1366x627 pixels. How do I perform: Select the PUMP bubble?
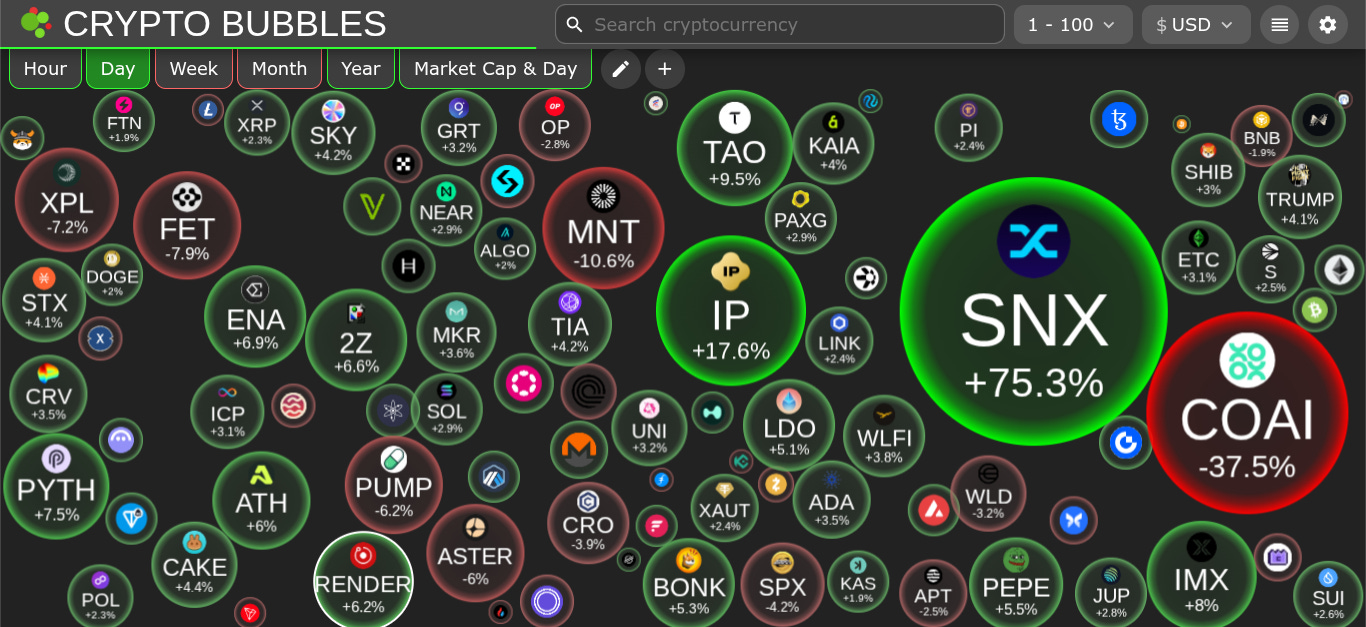394,485
